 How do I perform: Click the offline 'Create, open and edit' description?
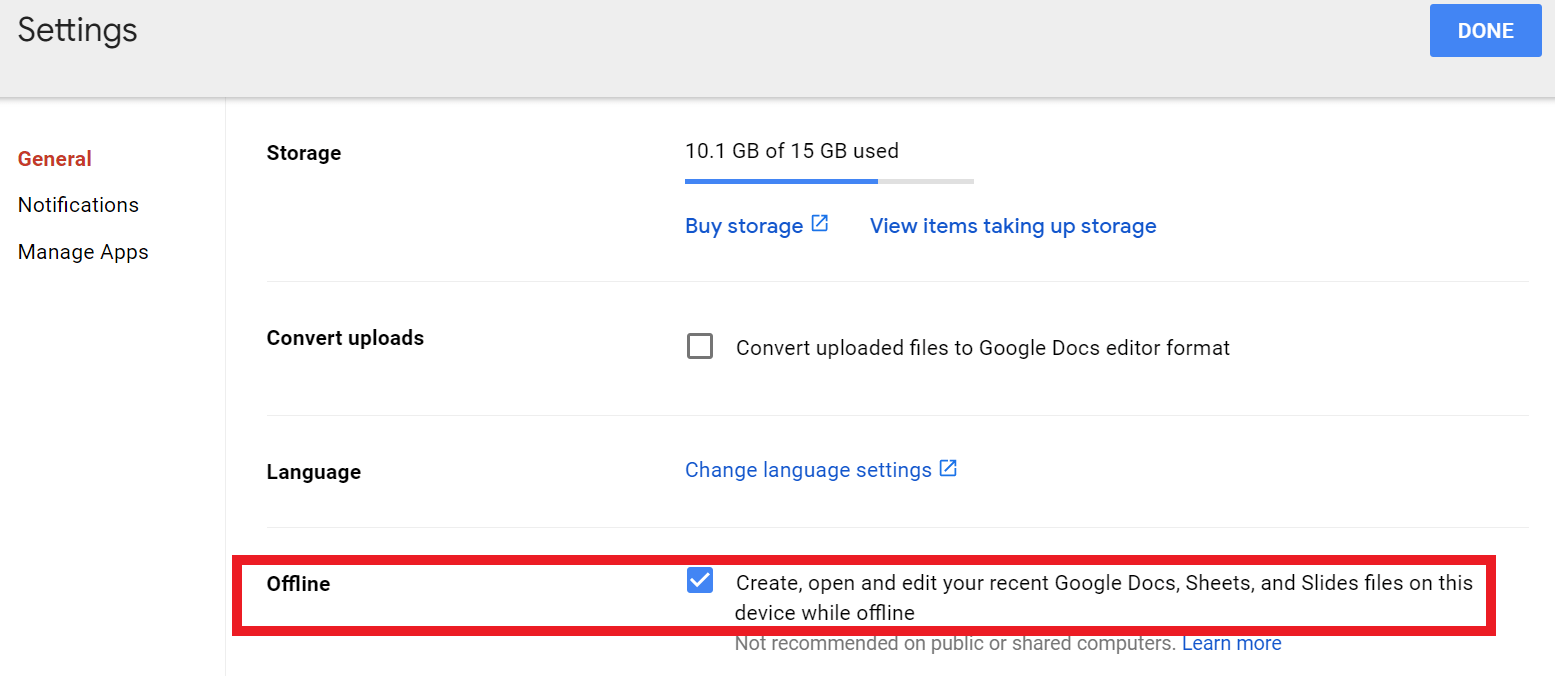[x=1103, y=584]
